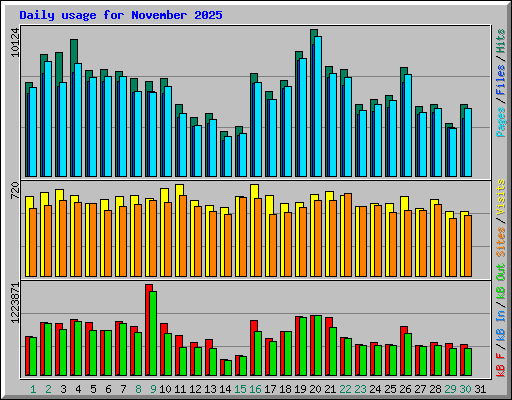Click the orange Sites bar for day 22
The height and width of the screenshot is (400, 512).
348,235
